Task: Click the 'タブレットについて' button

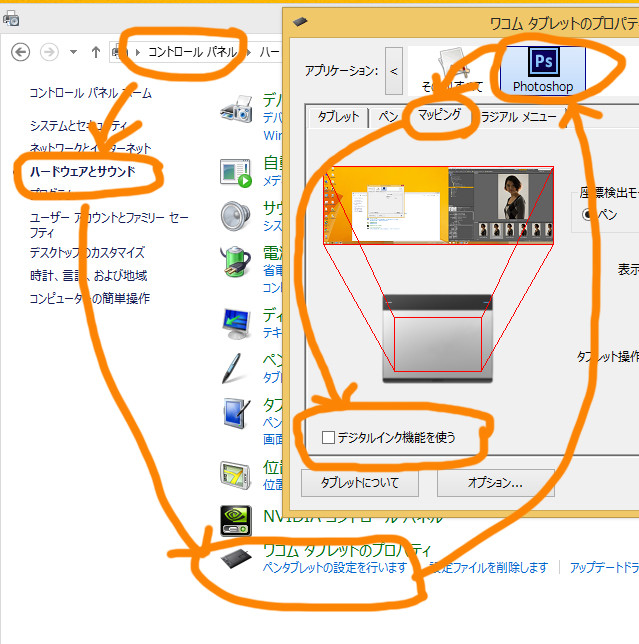Action: pyautogui.click(x=360, y=483)
